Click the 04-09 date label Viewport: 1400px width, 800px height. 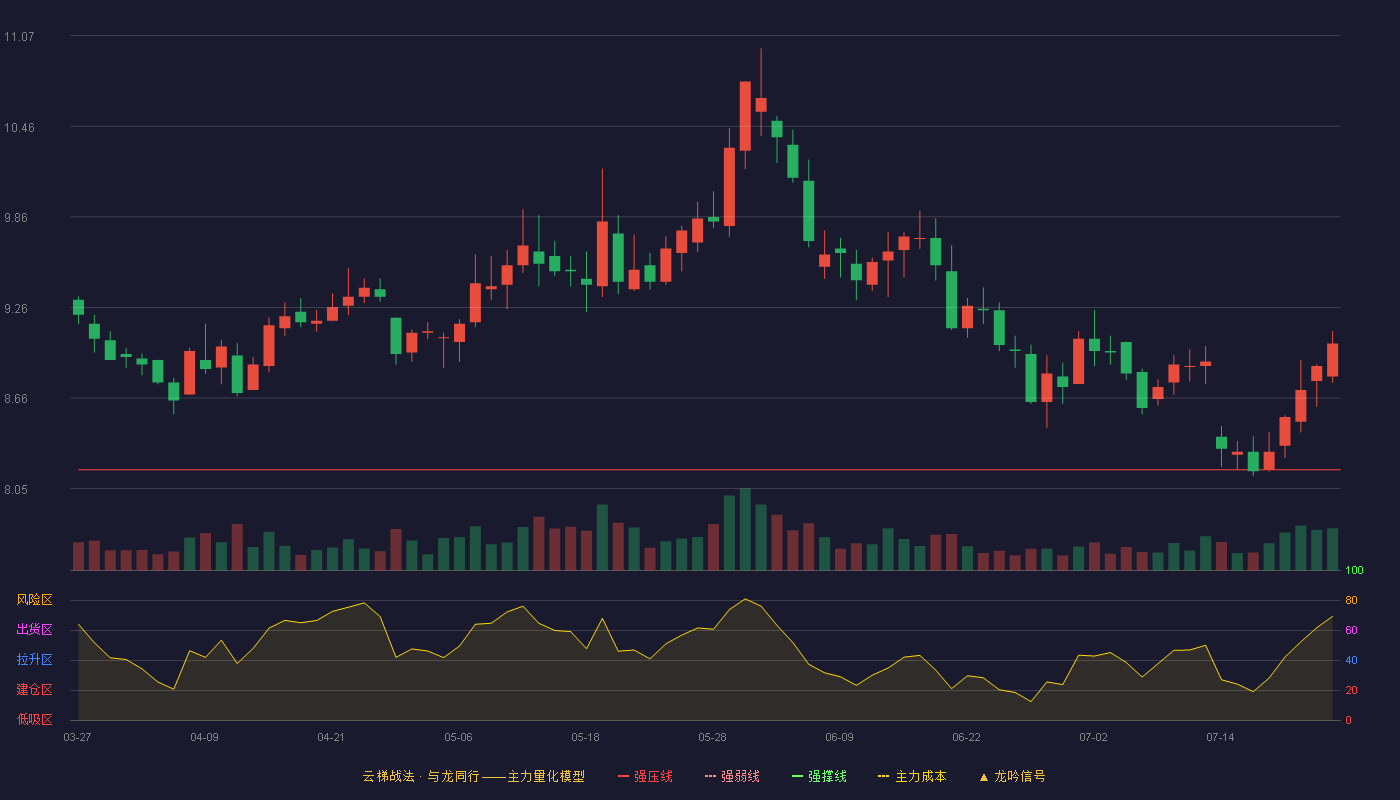pos(204,737)
